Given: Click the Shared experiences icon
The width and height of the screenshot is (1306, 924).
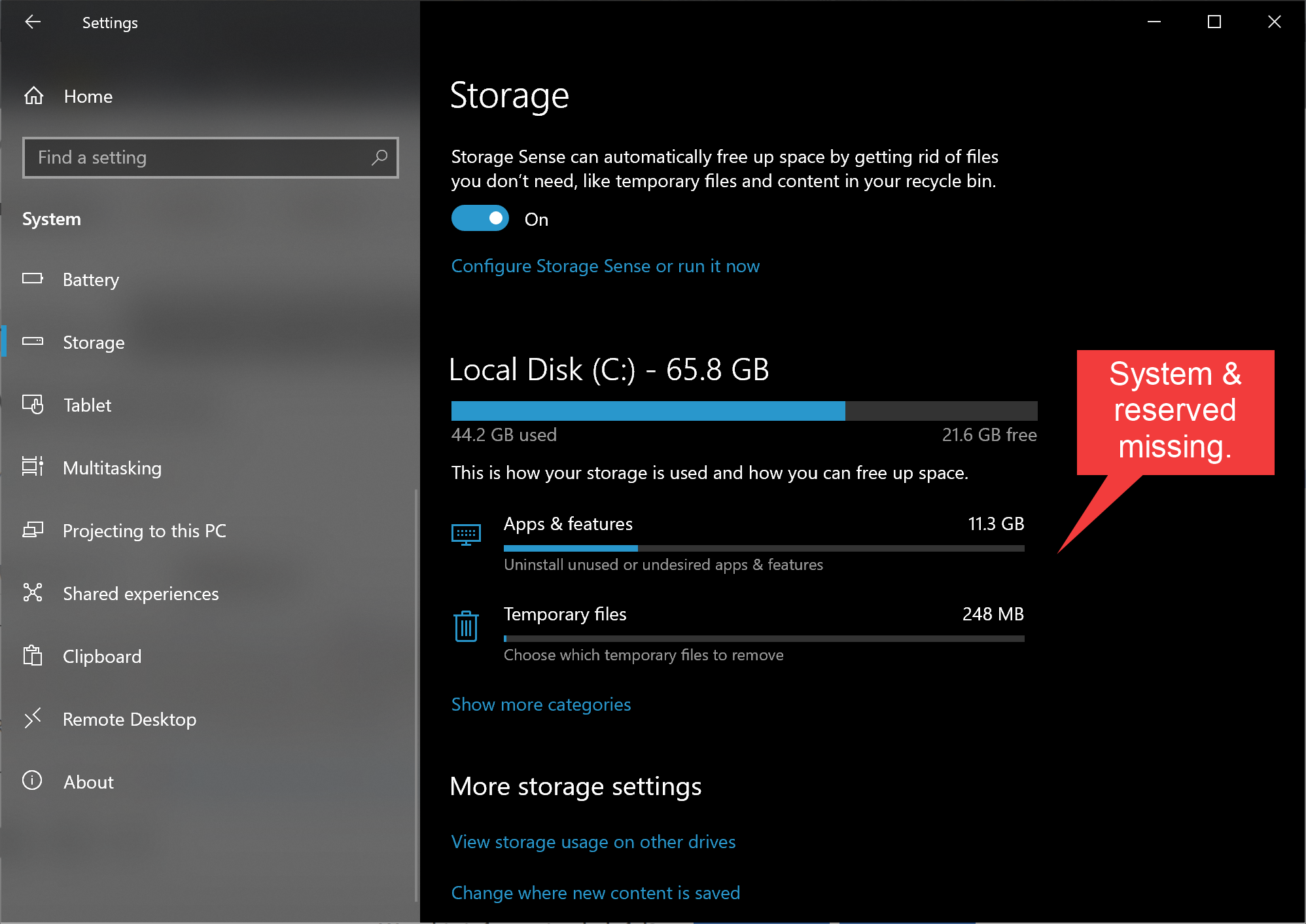Looking at the screenshot, I should point(33,593).
